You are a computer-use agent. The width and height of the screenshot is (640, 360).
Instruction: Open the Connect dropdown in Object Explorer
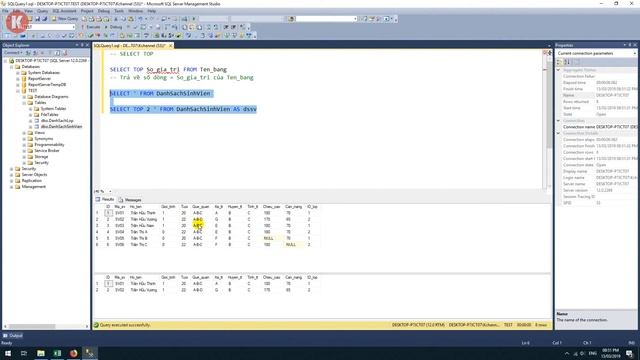point(12,53)
